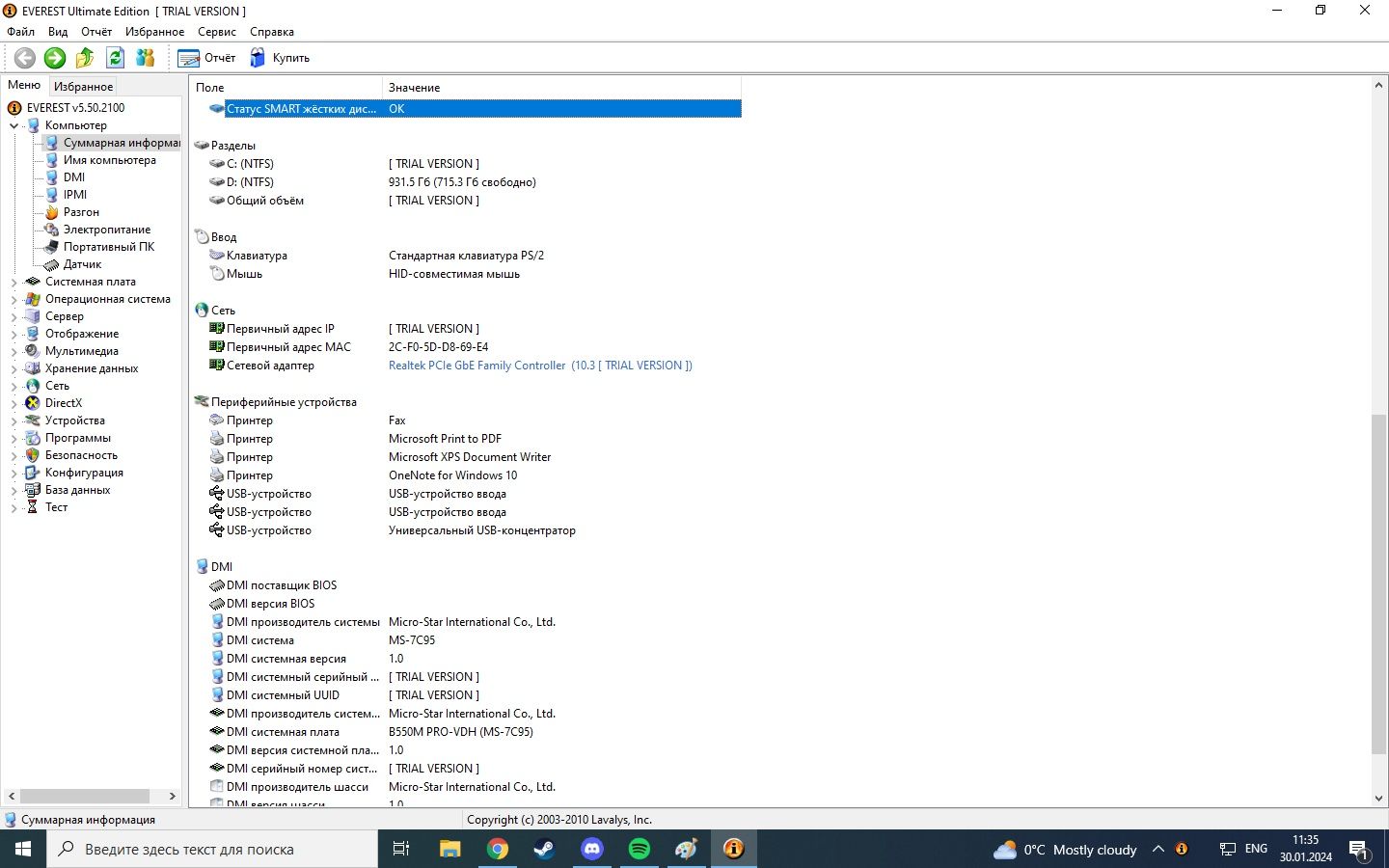Click the Refresh toolbar icon
Screen dimensions: 1389x868
point(116,58)
